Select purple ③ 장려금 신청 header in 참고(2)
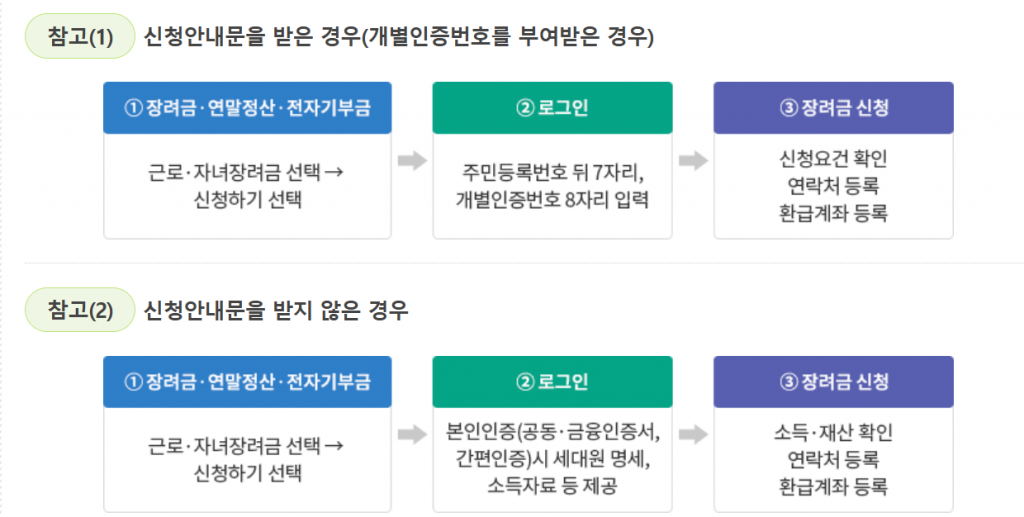The image size is (1024, 517). pyautogui.click(x=833, y=382)
